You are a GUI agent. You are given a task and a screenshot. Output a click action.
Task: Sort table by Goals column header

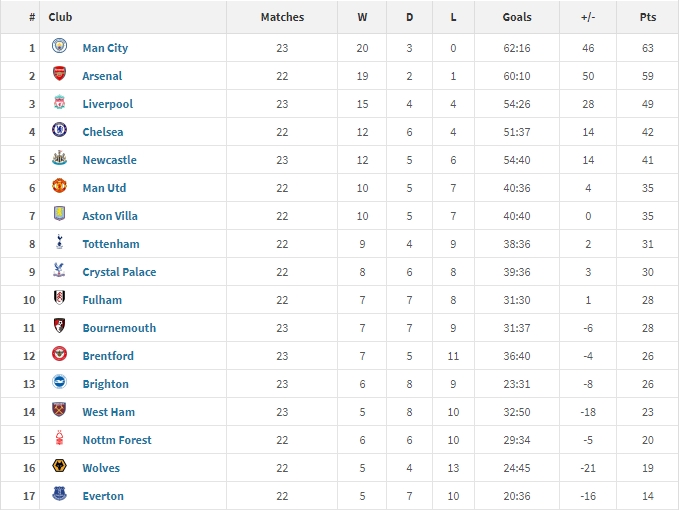[x=517, y=17]
